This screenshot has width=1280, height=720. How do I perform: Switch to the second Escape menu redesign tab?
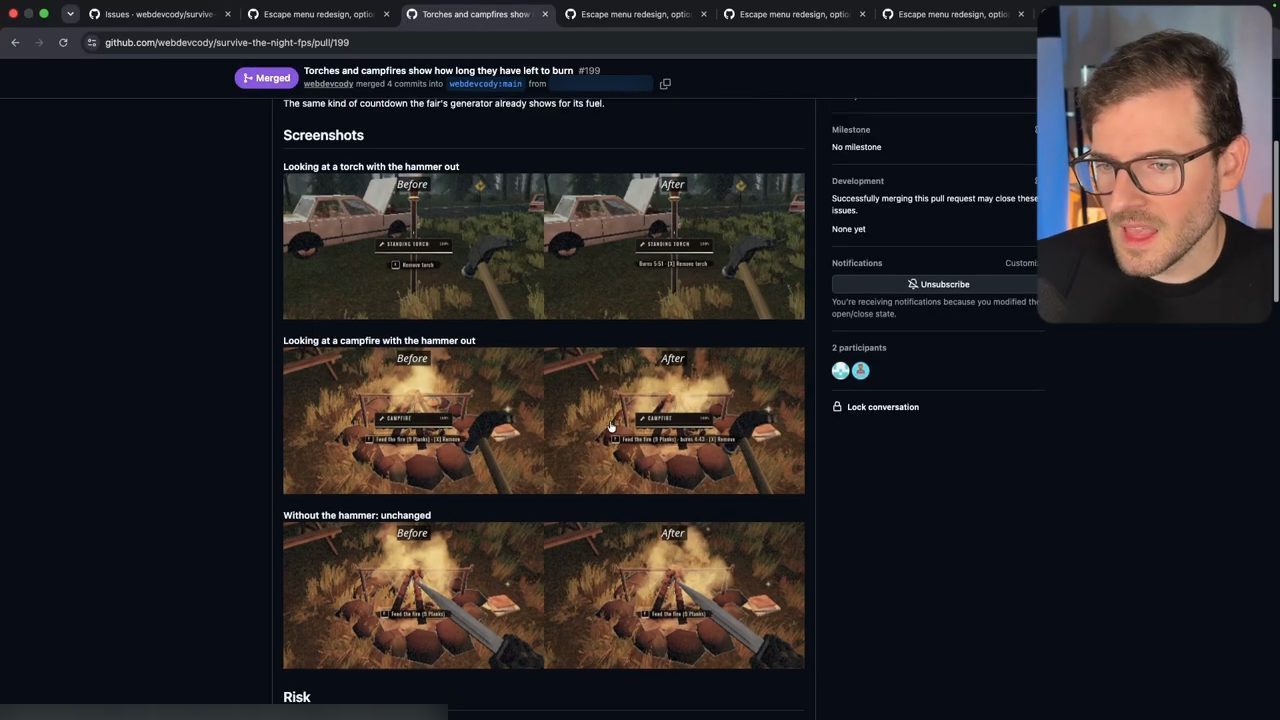(636, 14)
